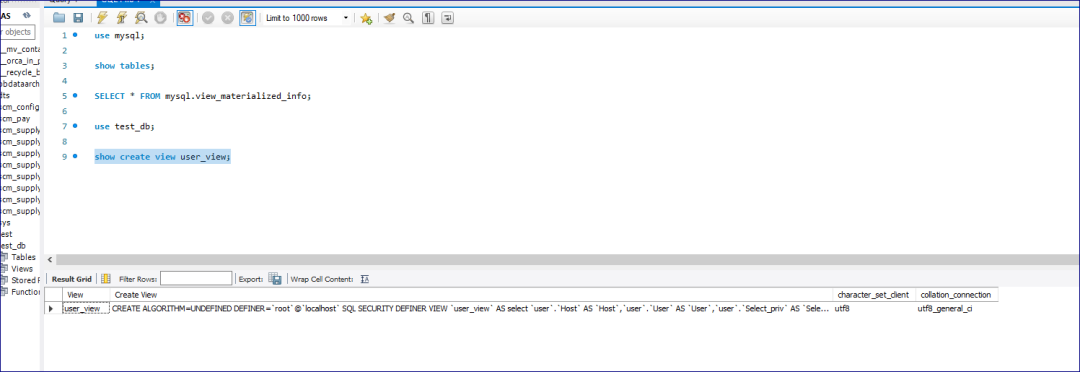Select the scm_config schema
This screenshot has height=372, width=1080.
click(x=20, y=107)
